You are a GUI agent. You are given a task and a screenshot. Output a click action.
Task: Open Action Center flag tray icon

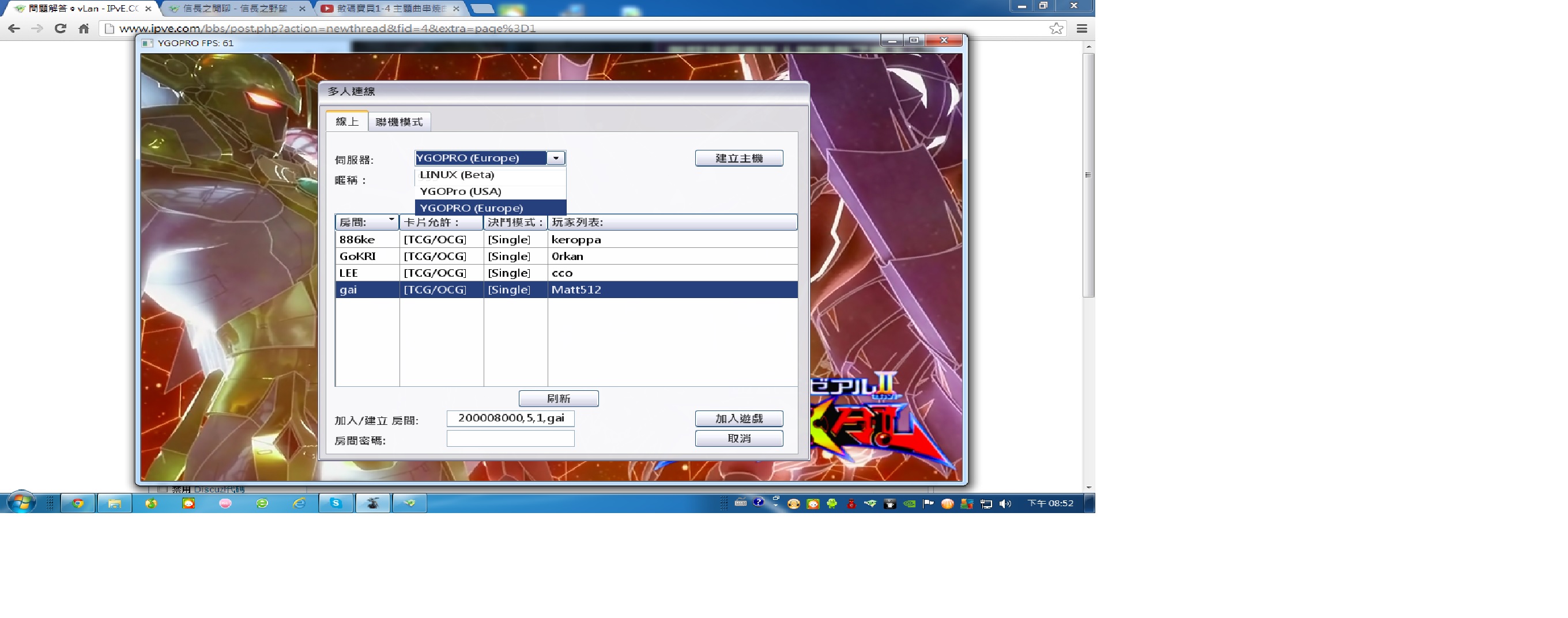click(x=928, y=503)
